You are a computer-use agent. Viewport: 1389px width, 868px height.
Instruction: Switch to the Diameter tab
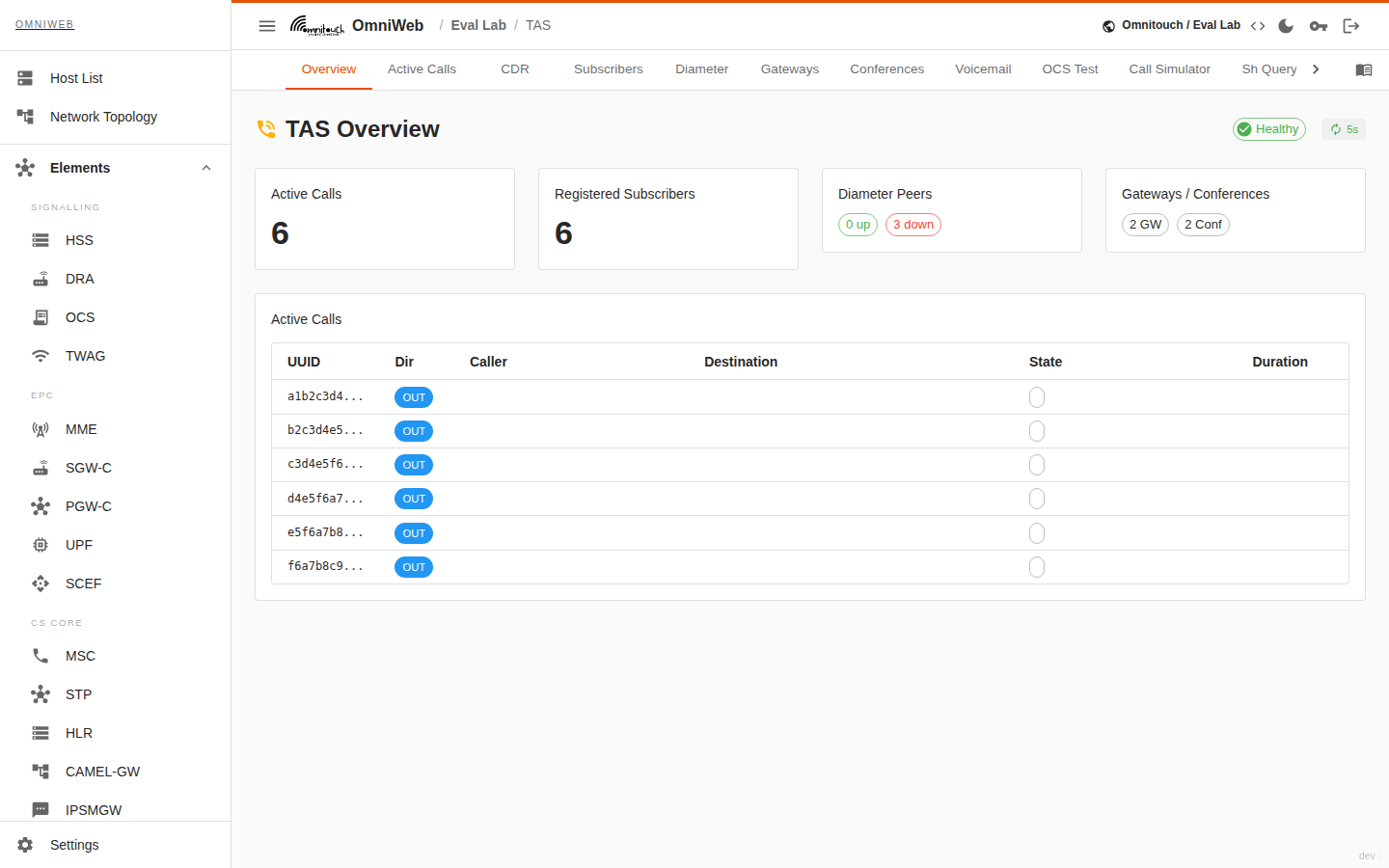coord(702,69)
